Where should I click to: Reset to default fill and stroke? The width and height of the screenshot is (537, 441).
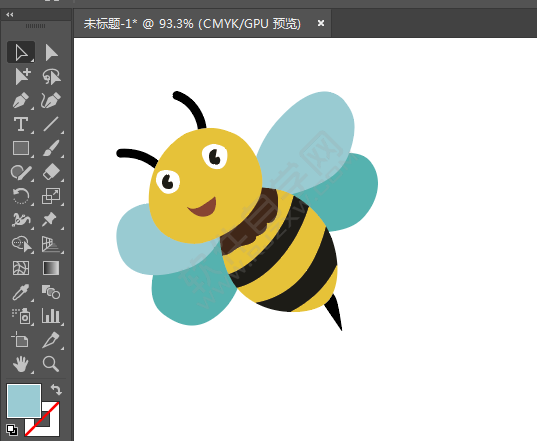tap(12, 430)
